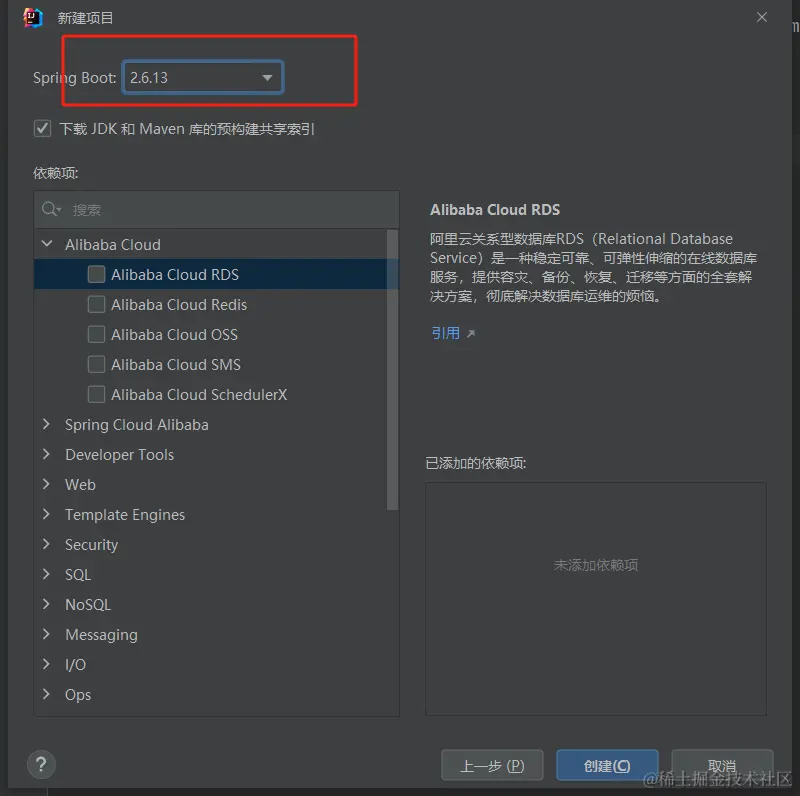800x796 pixels.
Task: Check the Alibaba Cloud Redis checkbox
Action: [x=96, y=304]
